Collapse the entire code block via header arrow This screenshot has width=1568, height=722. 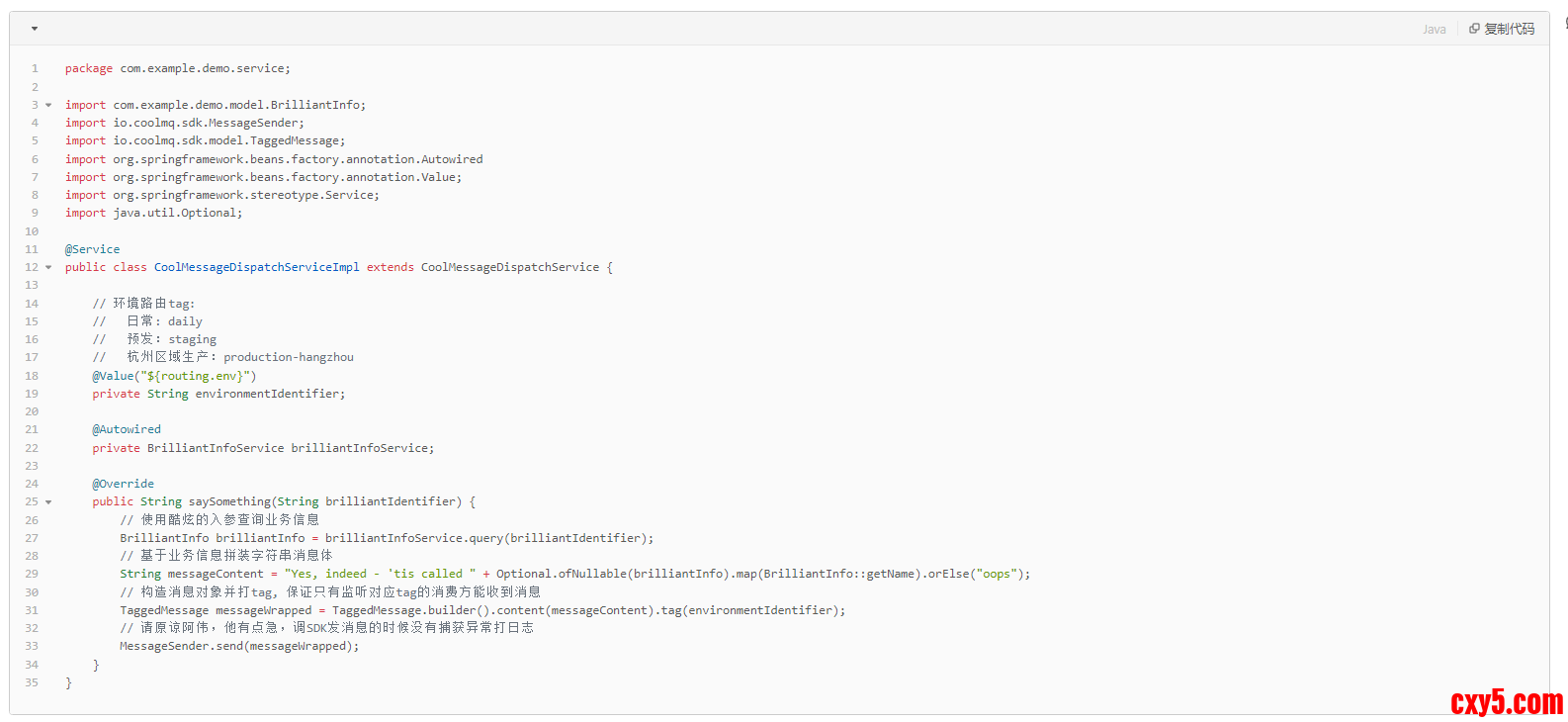pyautogui.click(x=35, y=29)
